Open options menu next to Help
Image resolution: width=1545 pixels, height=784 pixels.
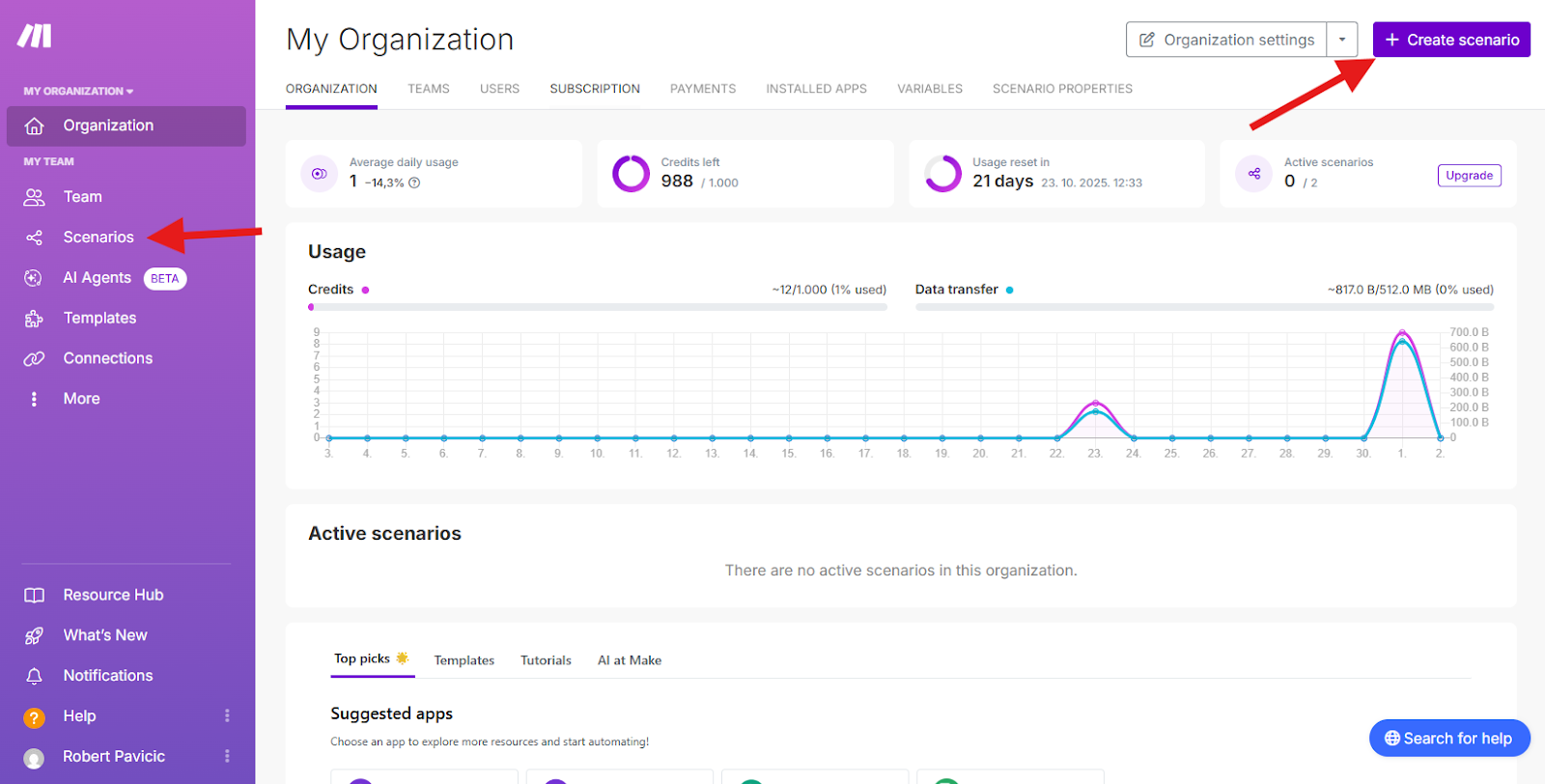227,715
